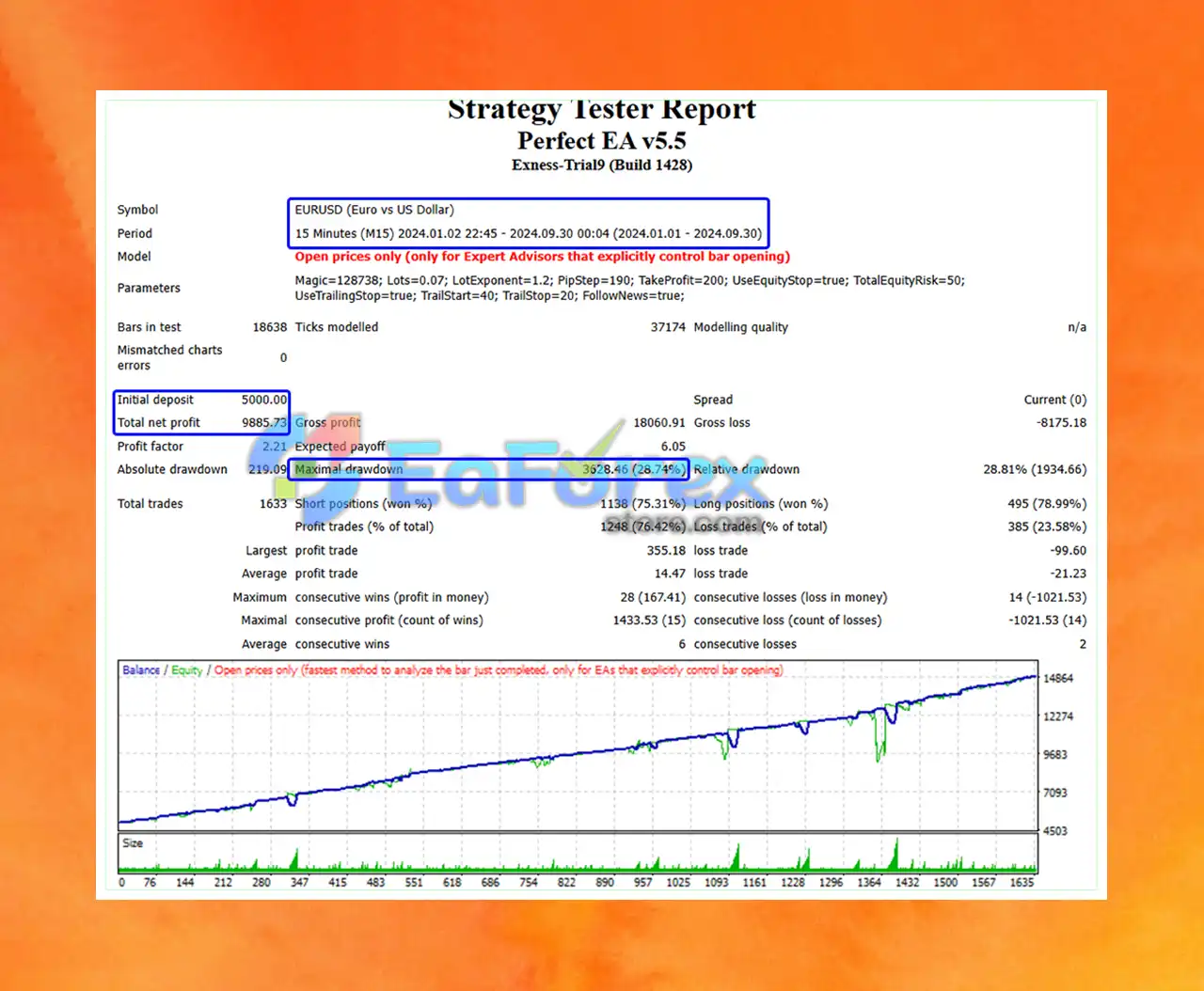Click the 'Modelling quality' label

(x=741, y=327)
